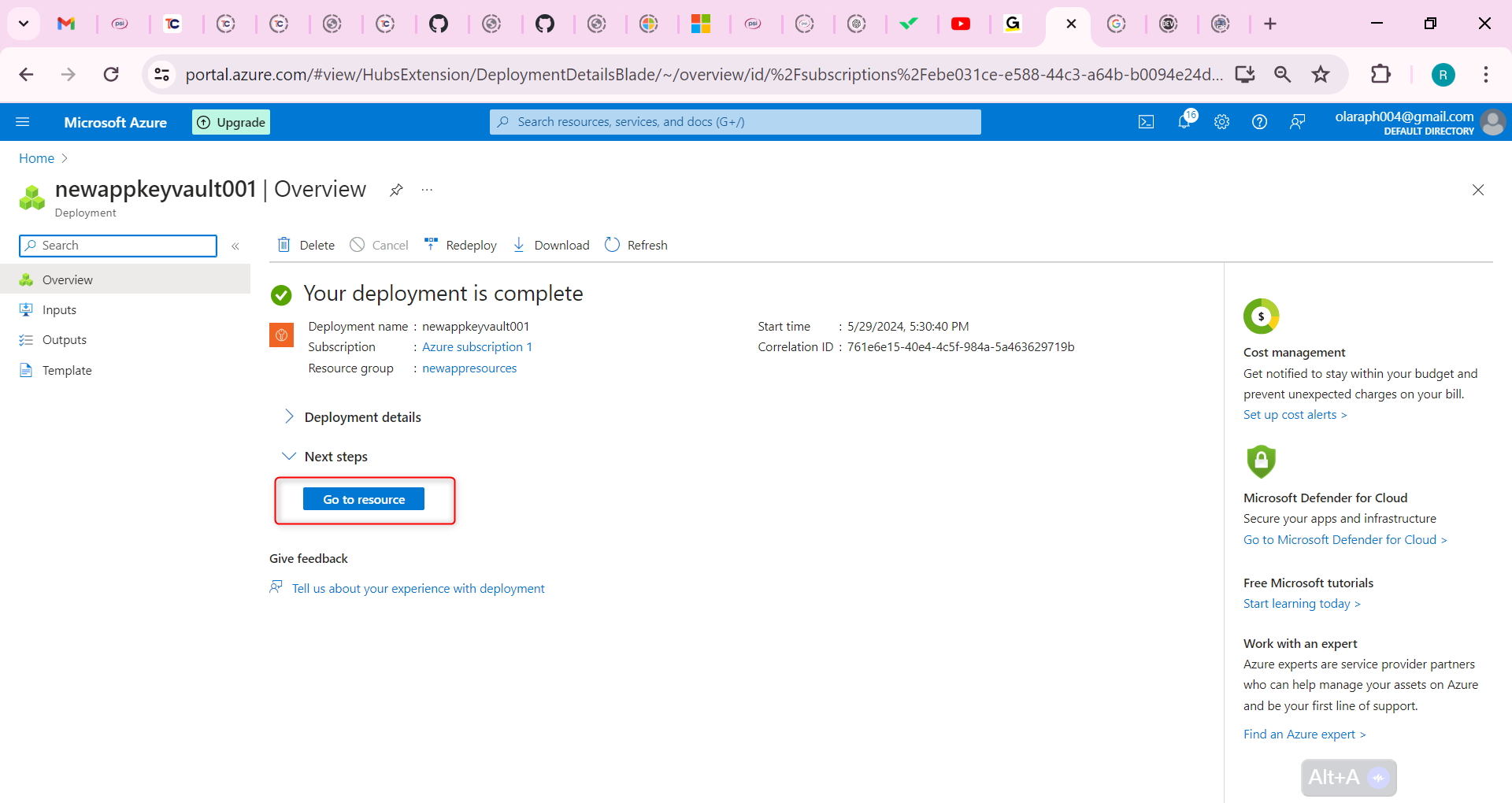Image resolution: width=1512 pixels, height=803 pixels.
Task: Open the tab search dropdown arrow
Action: click(24, 24)
